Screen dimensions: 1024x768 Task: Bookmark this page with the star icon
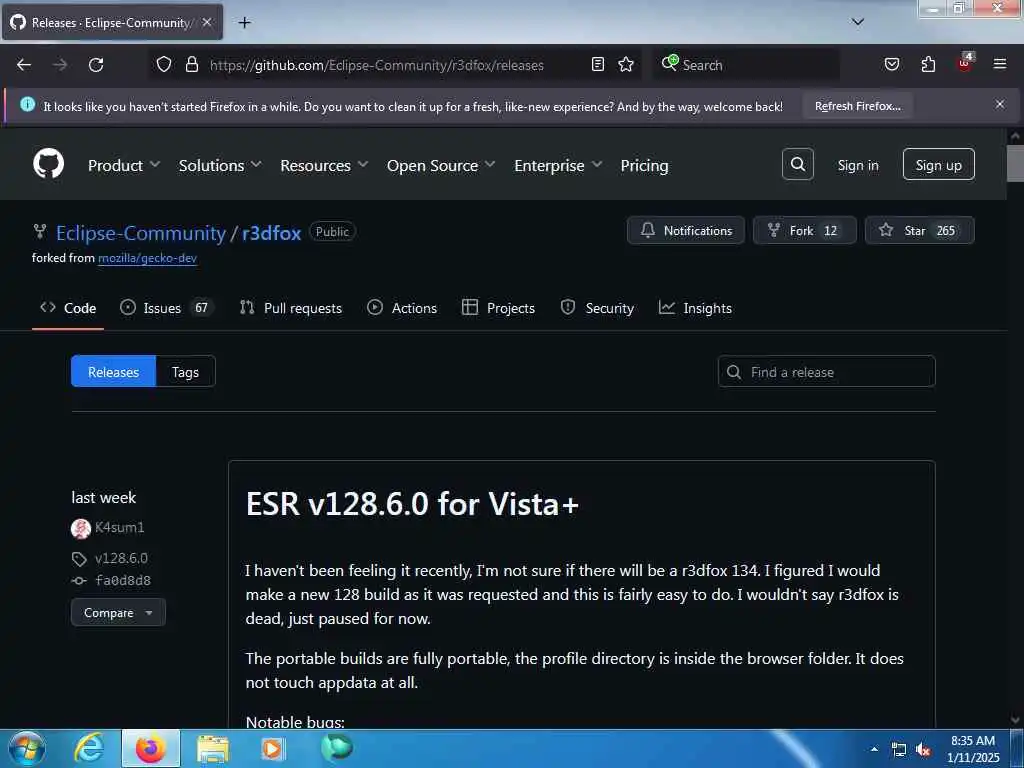(x=626, y=65)
